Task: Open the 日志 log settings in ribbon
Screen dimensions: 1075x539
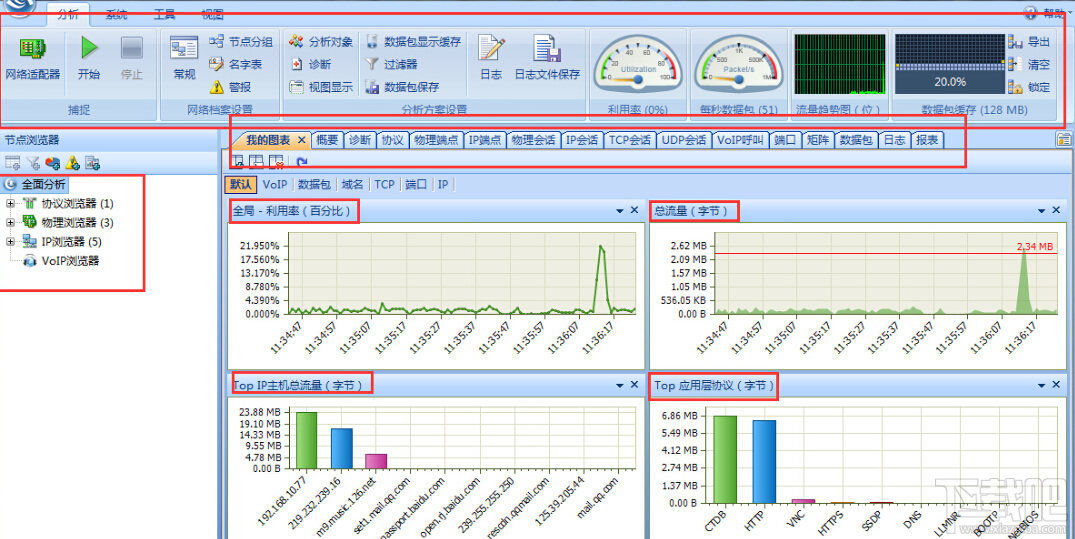Action: [491, 60]
